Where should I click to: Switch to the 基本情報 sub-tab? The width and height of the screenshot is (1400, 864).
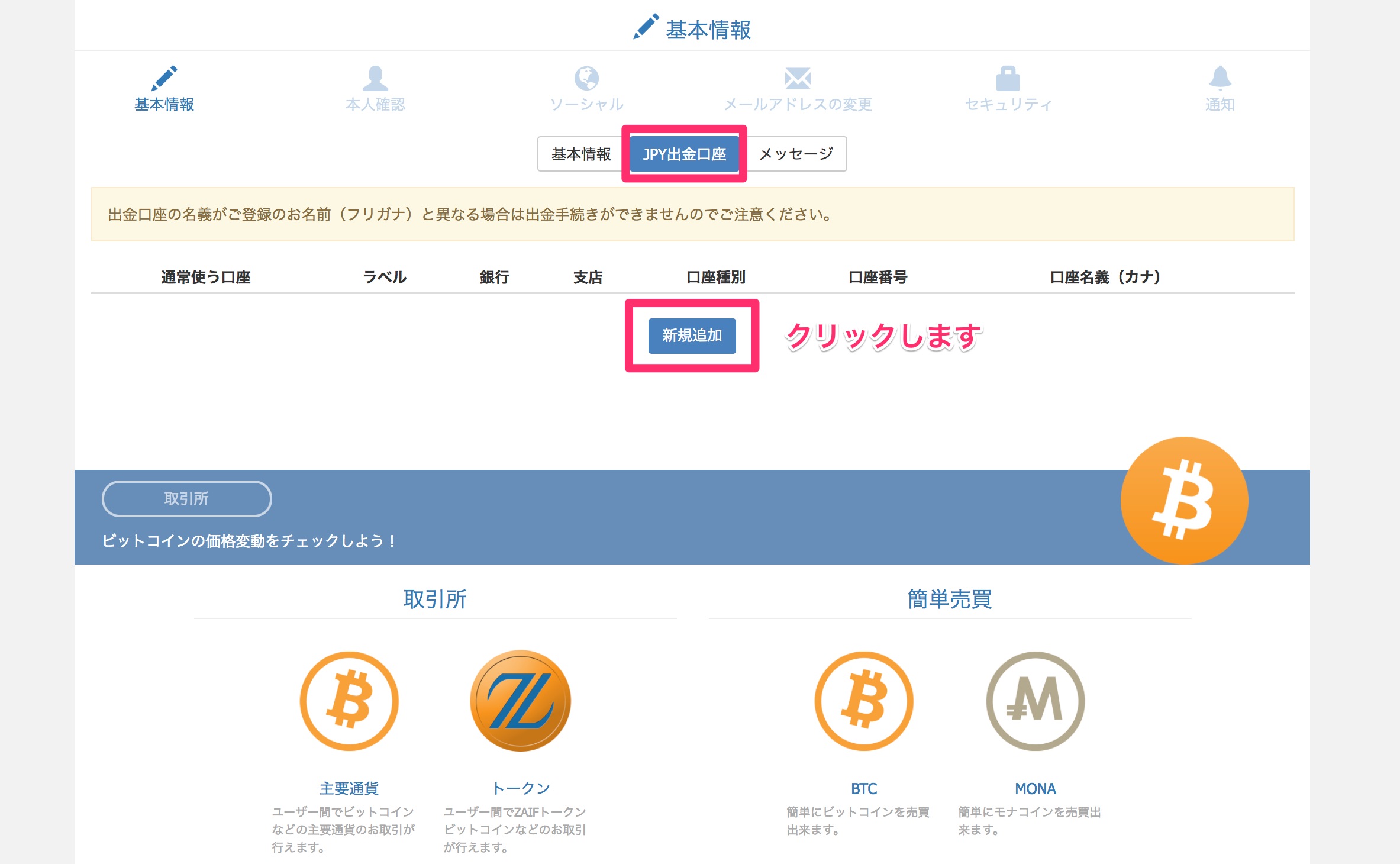click(x=580, y=154)
